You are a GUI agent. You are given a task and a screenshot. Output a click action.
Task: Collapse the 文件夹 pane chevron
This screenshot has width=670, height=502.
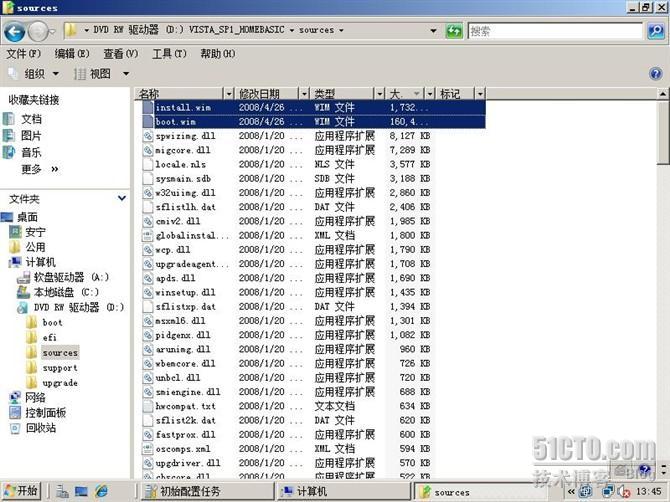point(122,198)
